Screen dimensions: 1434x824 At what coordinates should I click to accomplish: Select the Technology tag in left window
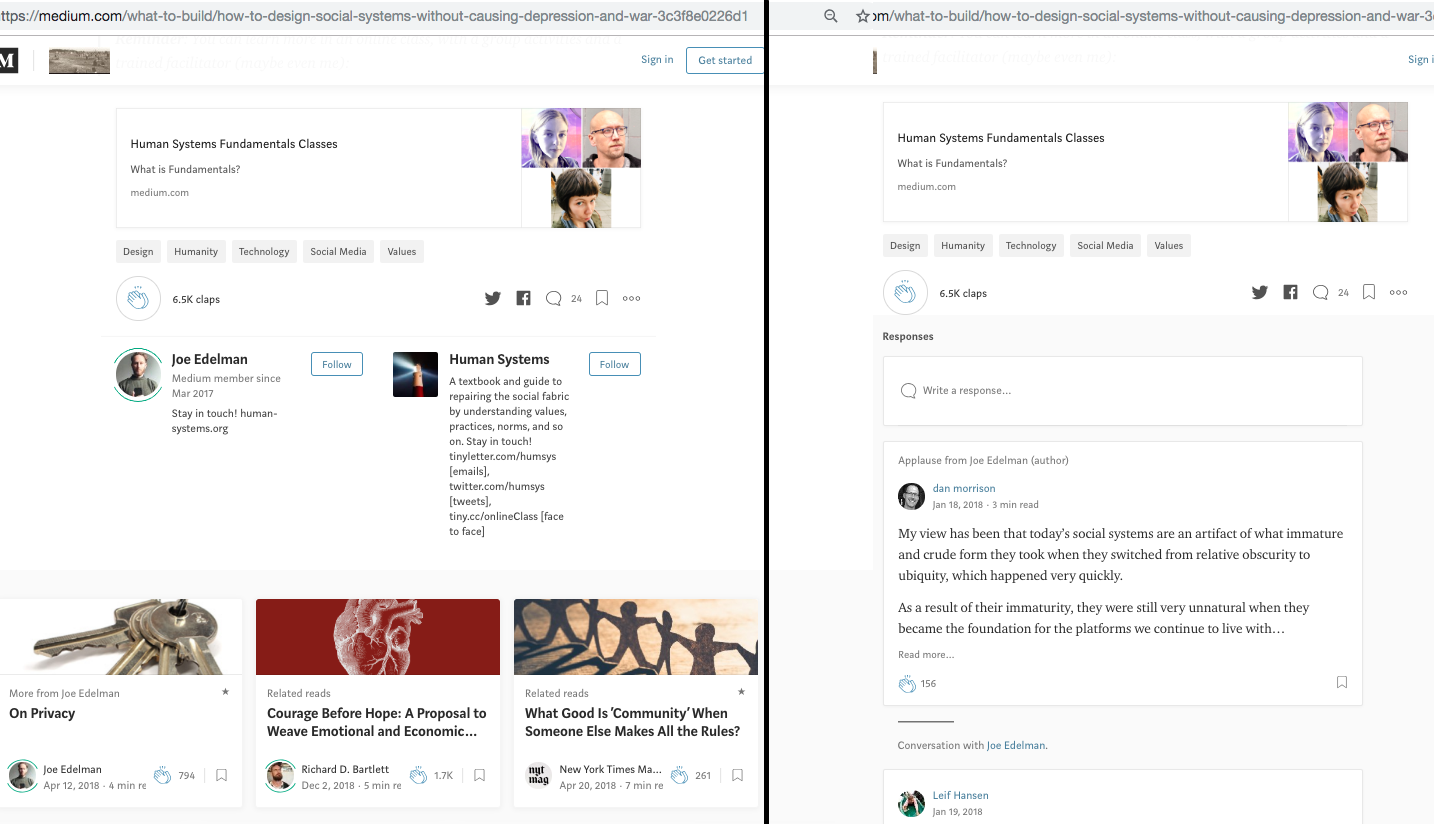tap(264, 252)
